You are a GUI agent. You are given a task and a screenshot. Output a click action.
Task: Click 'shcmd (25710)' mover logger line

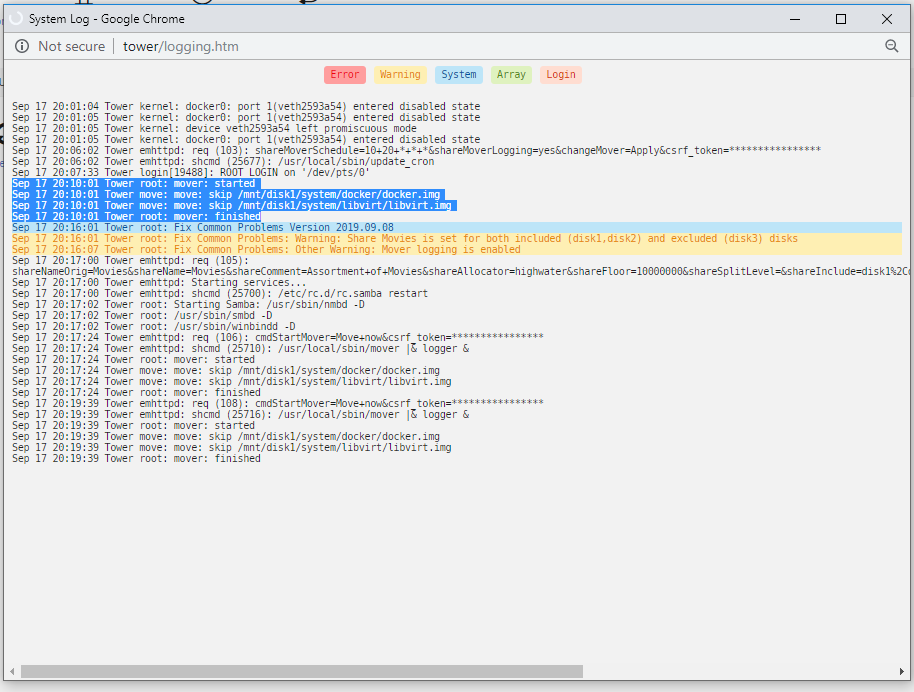241,348
